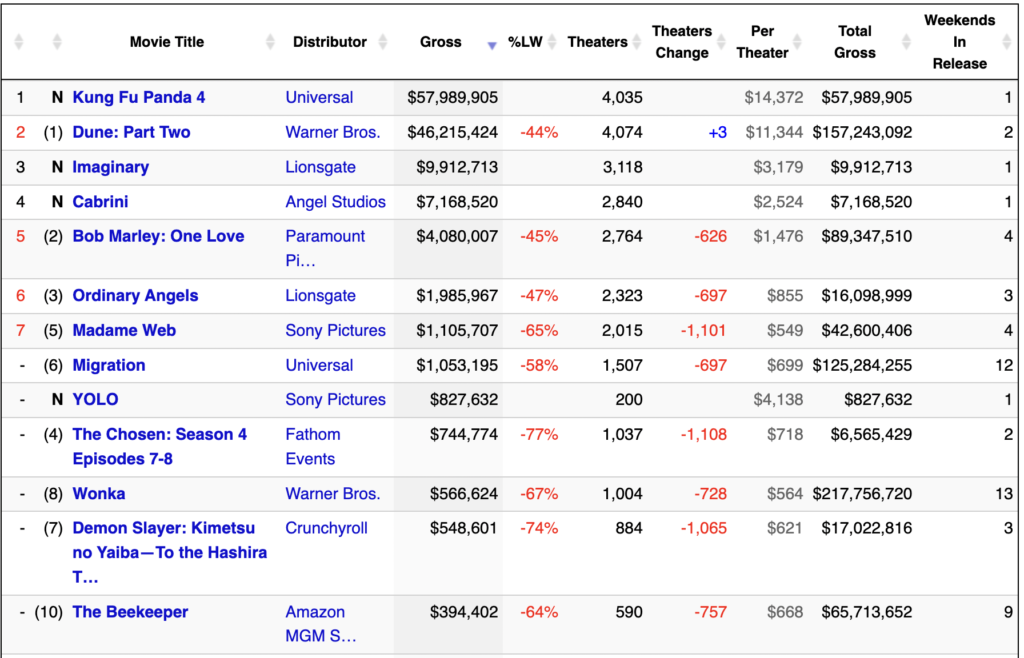The image size is (1024, 658).
Task: Open Paramount Pi… distributor link
Action: tap(325, 248)
